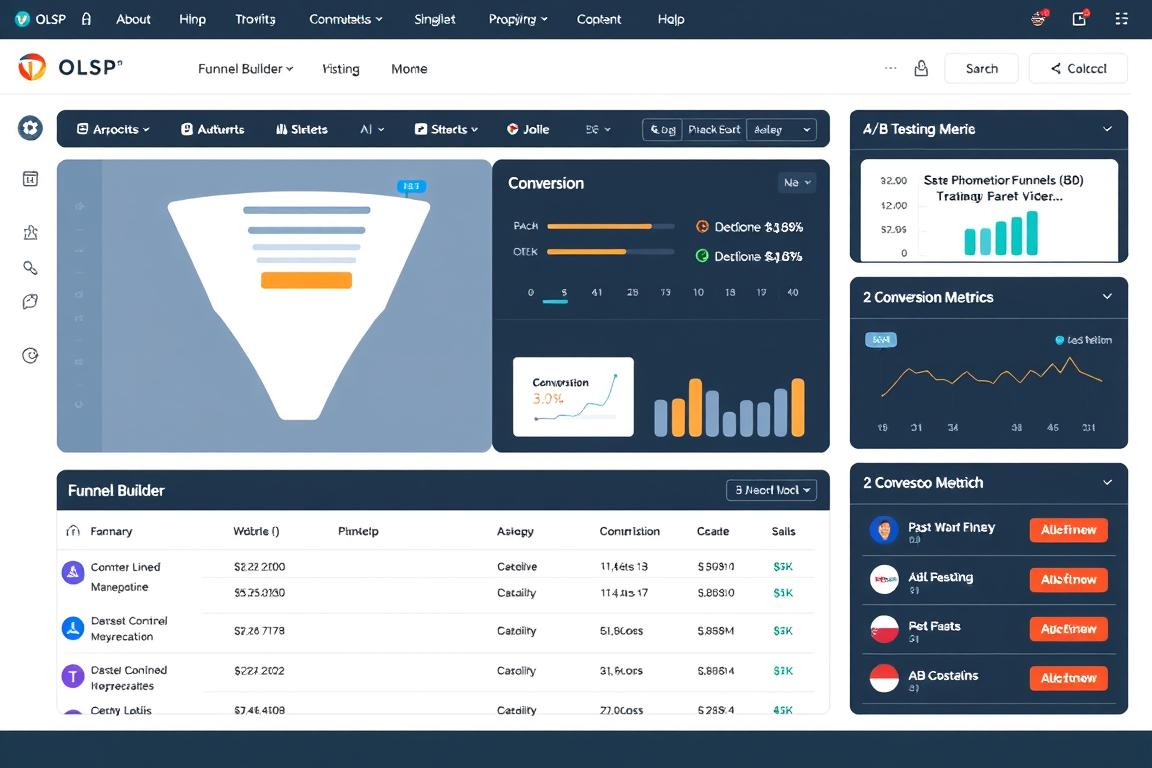Click the Search button in the header
The height and width of the screenshot is (768, 1152).
(981, 68)
